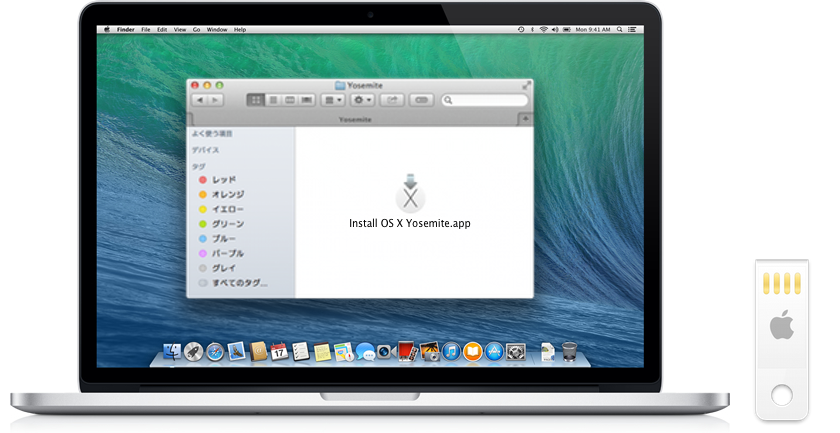This screenshot has height=433, width=840.
Task: Open iPhoto icon in Dock
Action: point(430,352)
